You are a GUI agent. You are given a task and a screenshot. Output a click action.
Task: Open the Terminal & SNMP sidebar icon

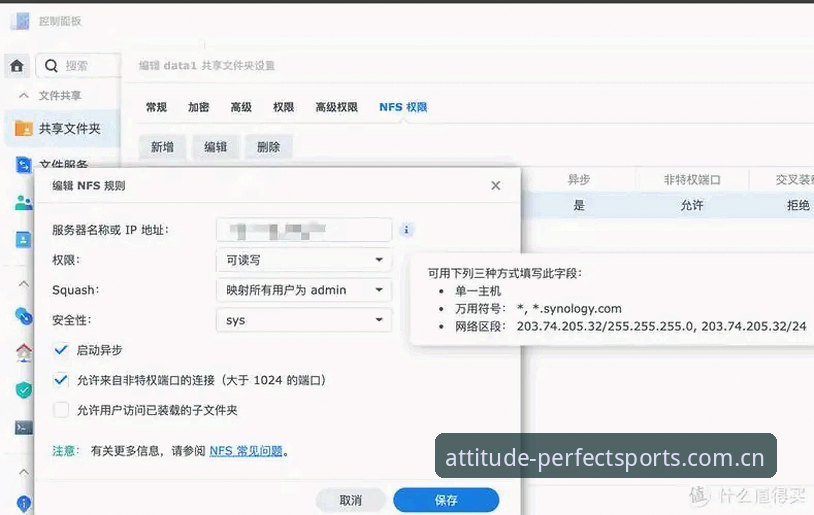click(23, 428)
